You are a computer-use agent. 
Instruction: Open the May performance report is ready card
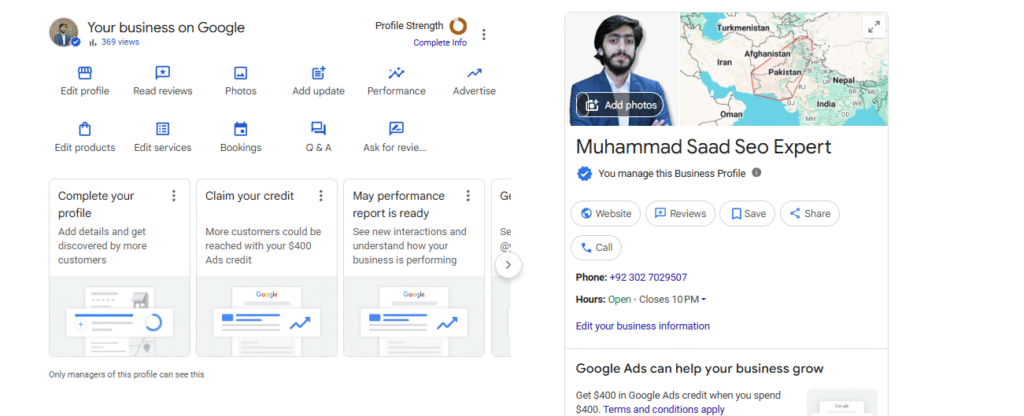414,268
